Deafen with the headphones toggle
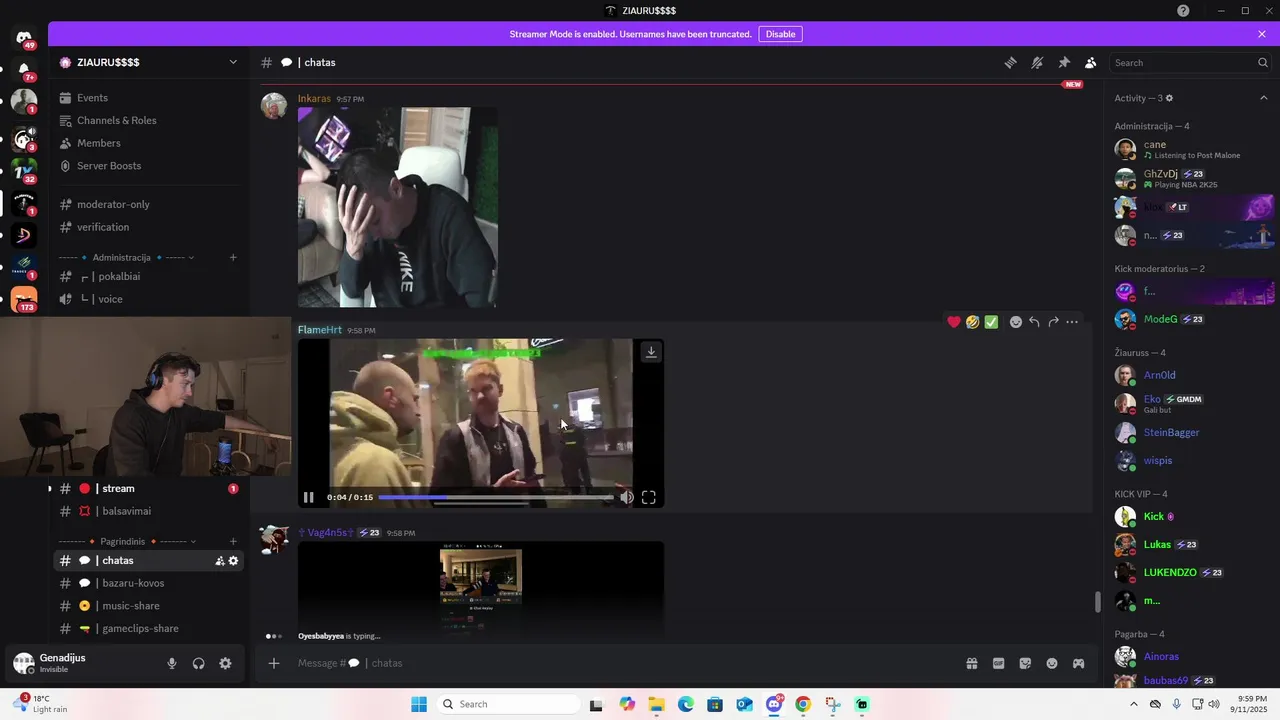The image size is (1280, 720). point(198,663)
